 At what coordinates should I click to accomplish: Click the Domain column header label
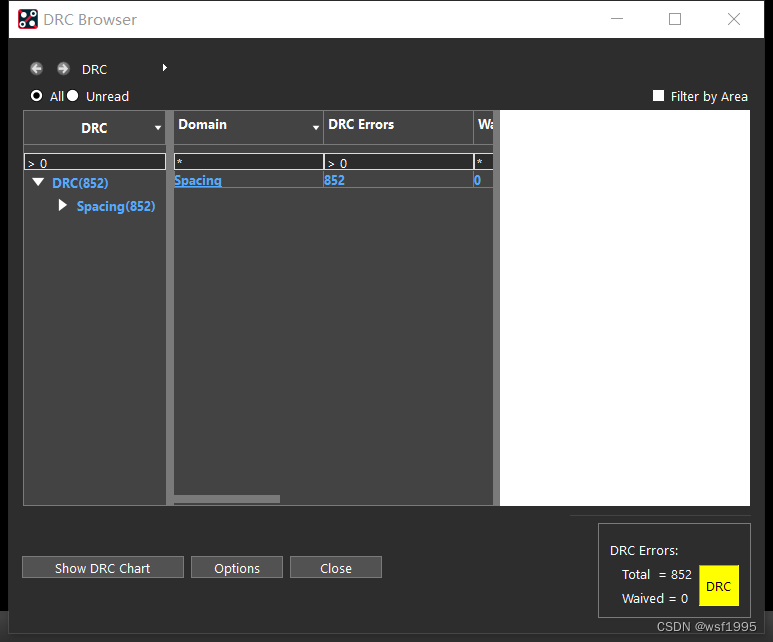(203, 124)
